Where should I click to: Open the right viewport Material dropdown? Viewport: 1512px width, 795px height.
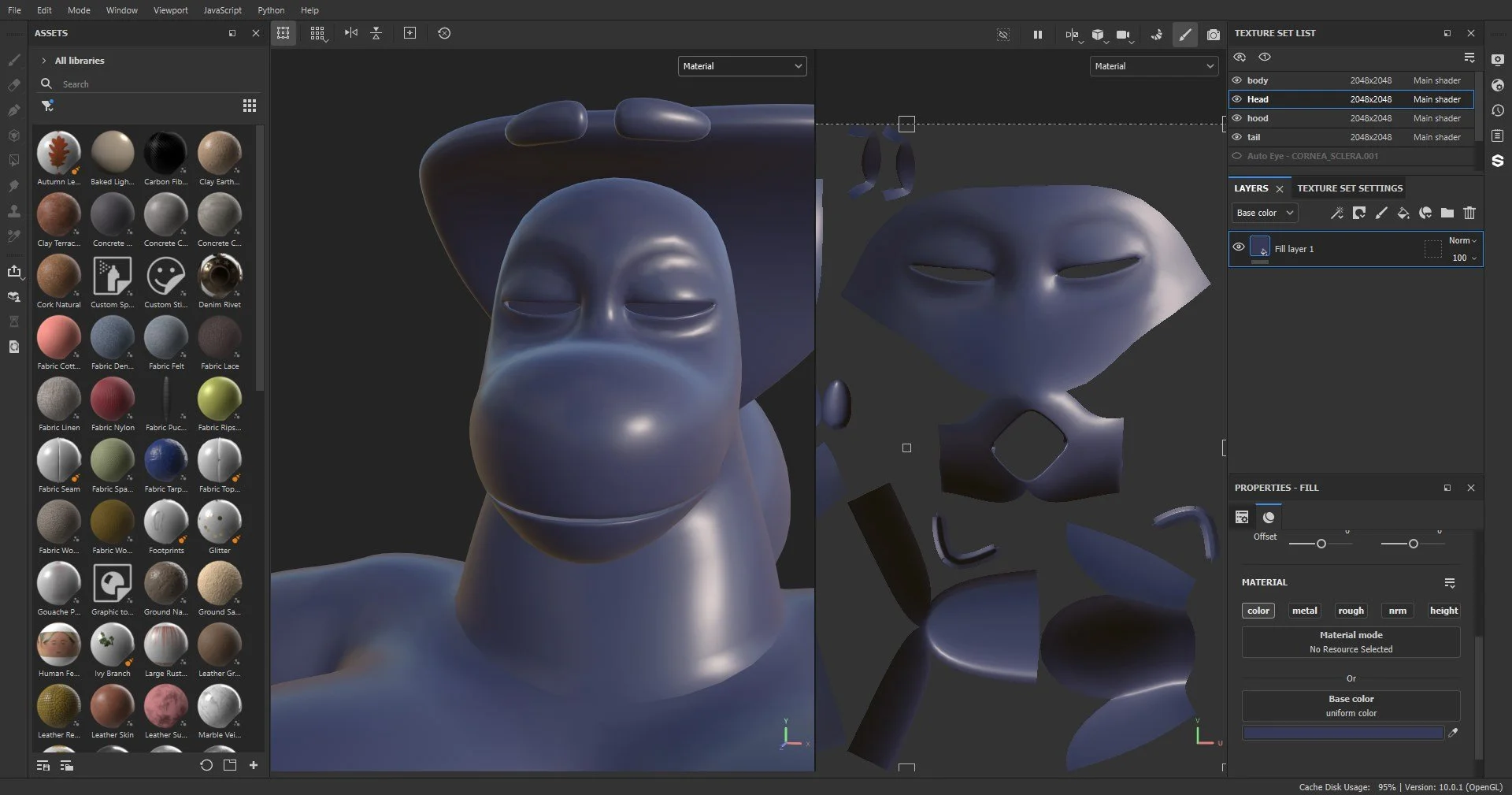(1154, 66)
